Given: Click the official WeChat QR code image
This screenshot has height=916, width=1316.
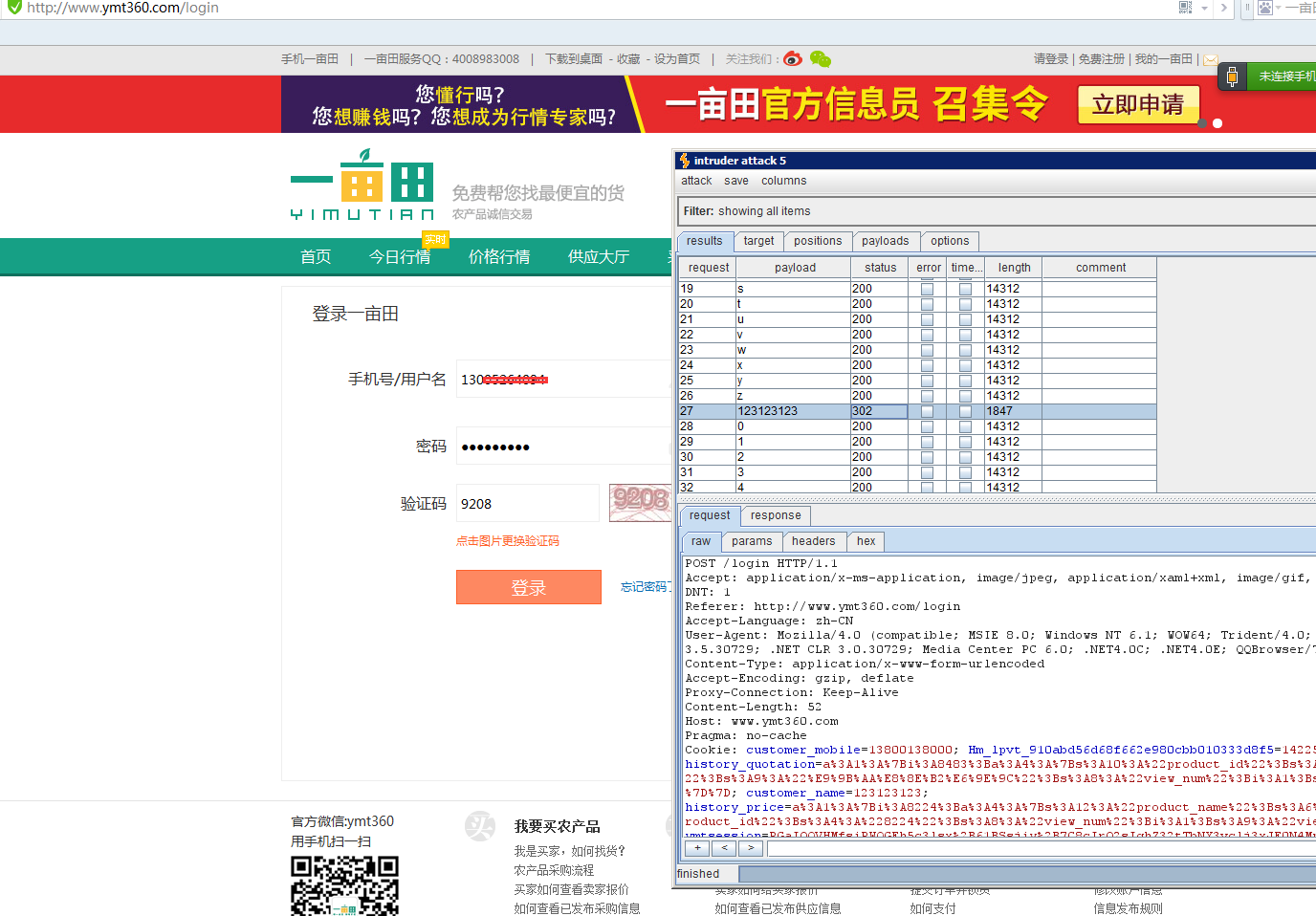Looking at the screenshot, I should [x=344, y=885].
